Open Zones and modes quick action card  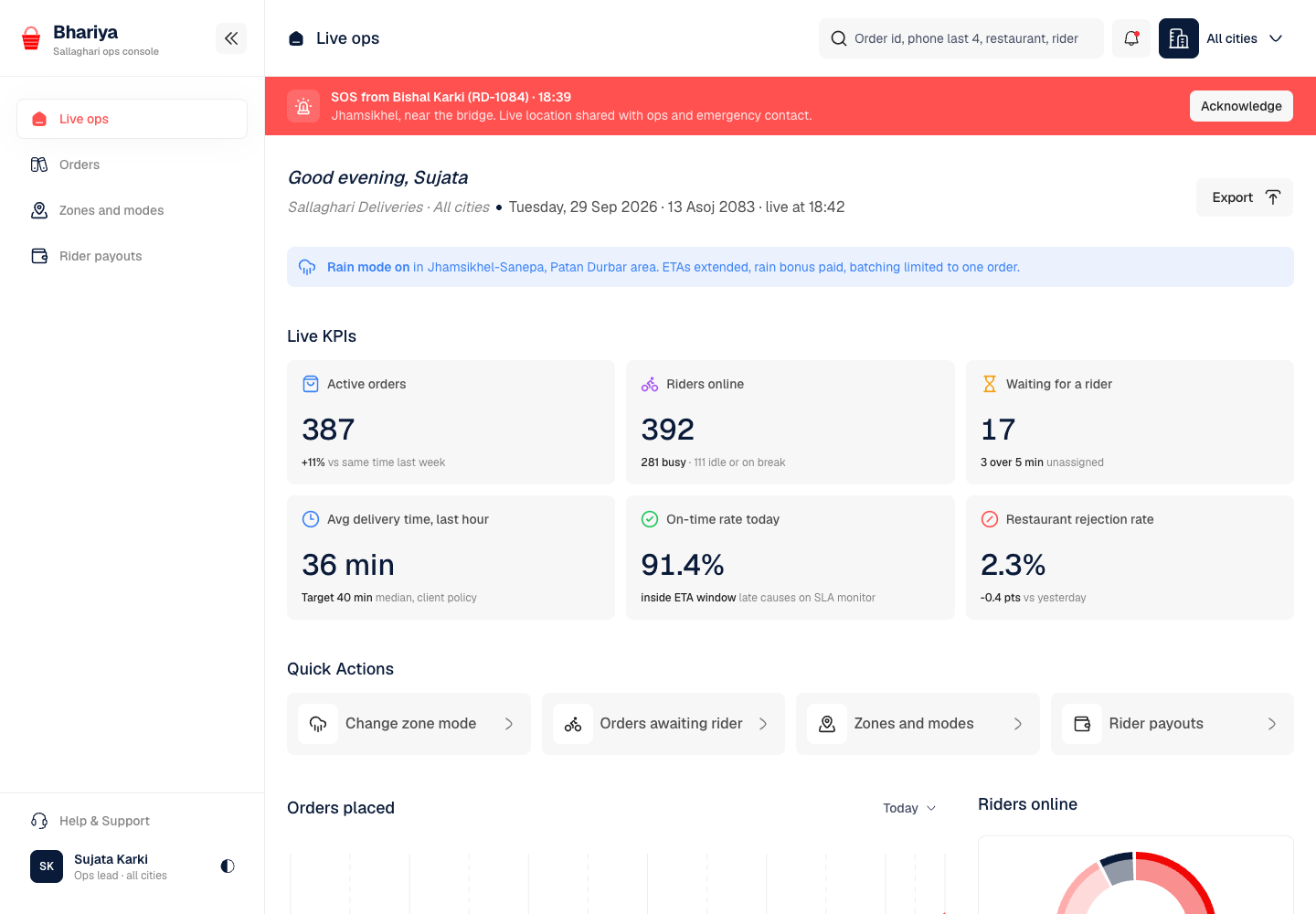(918, 724)
